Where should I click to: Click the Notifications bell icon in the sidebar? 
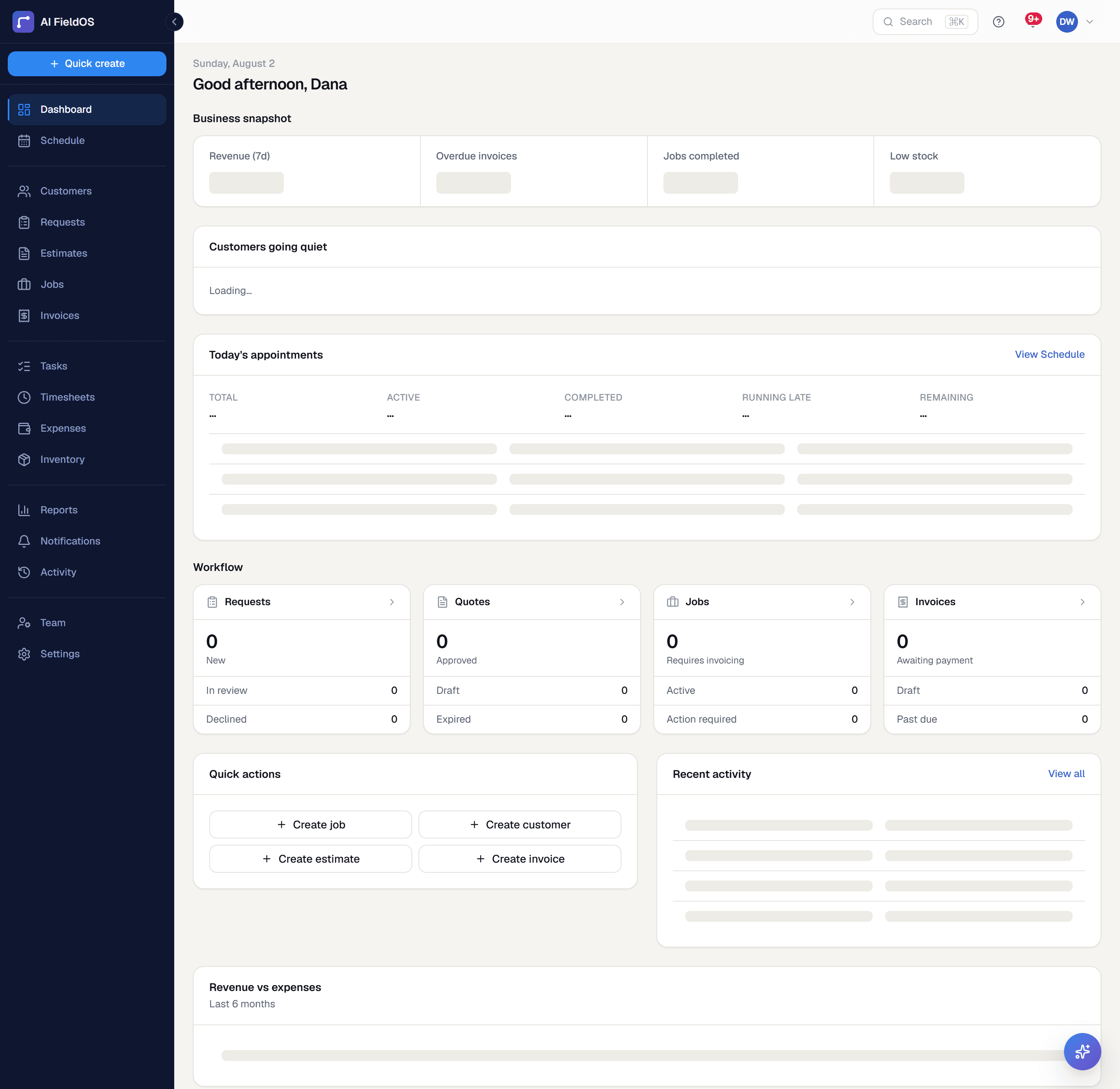tap(24, 541)
